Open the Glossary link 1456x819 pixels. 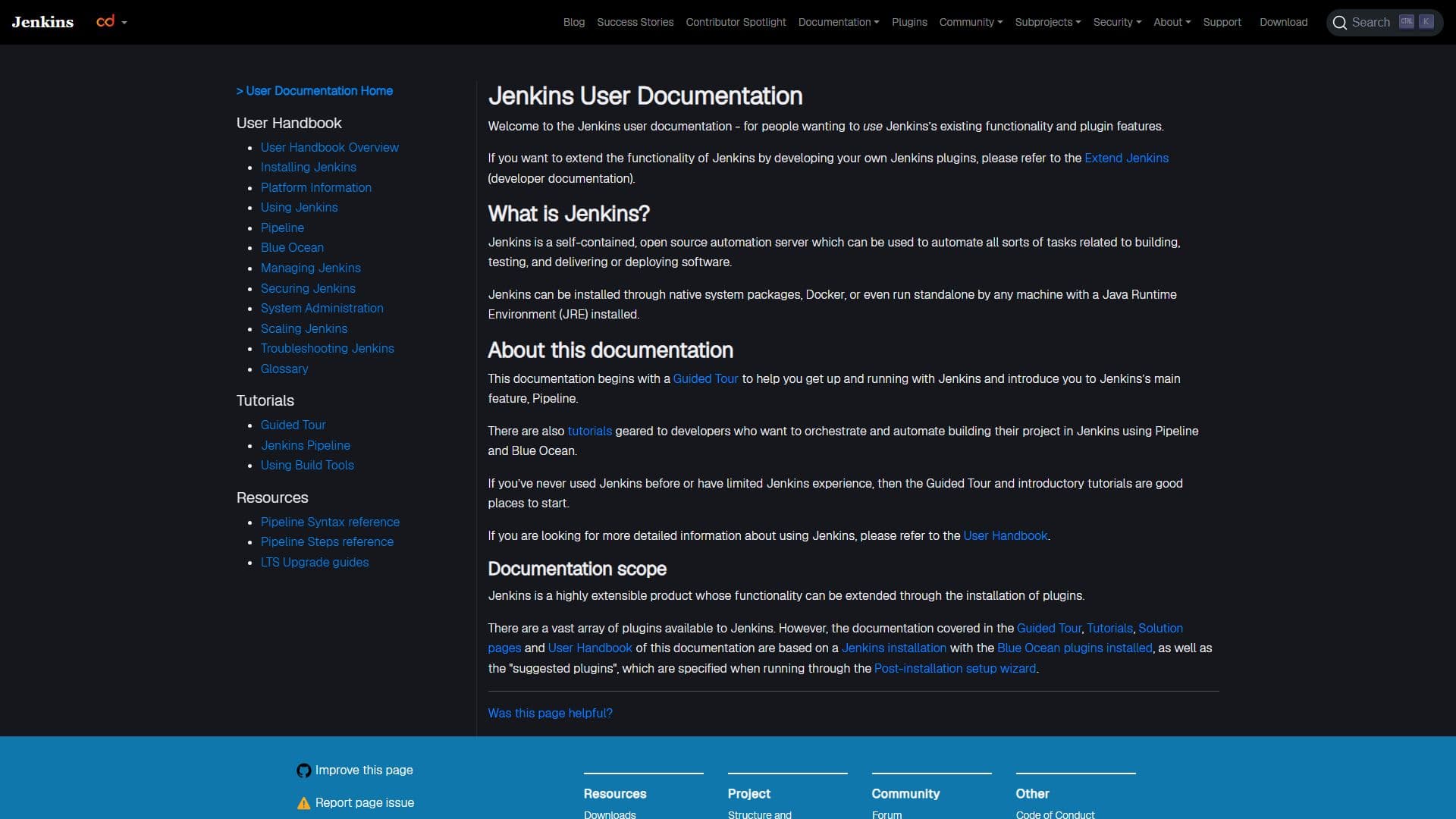284,369
